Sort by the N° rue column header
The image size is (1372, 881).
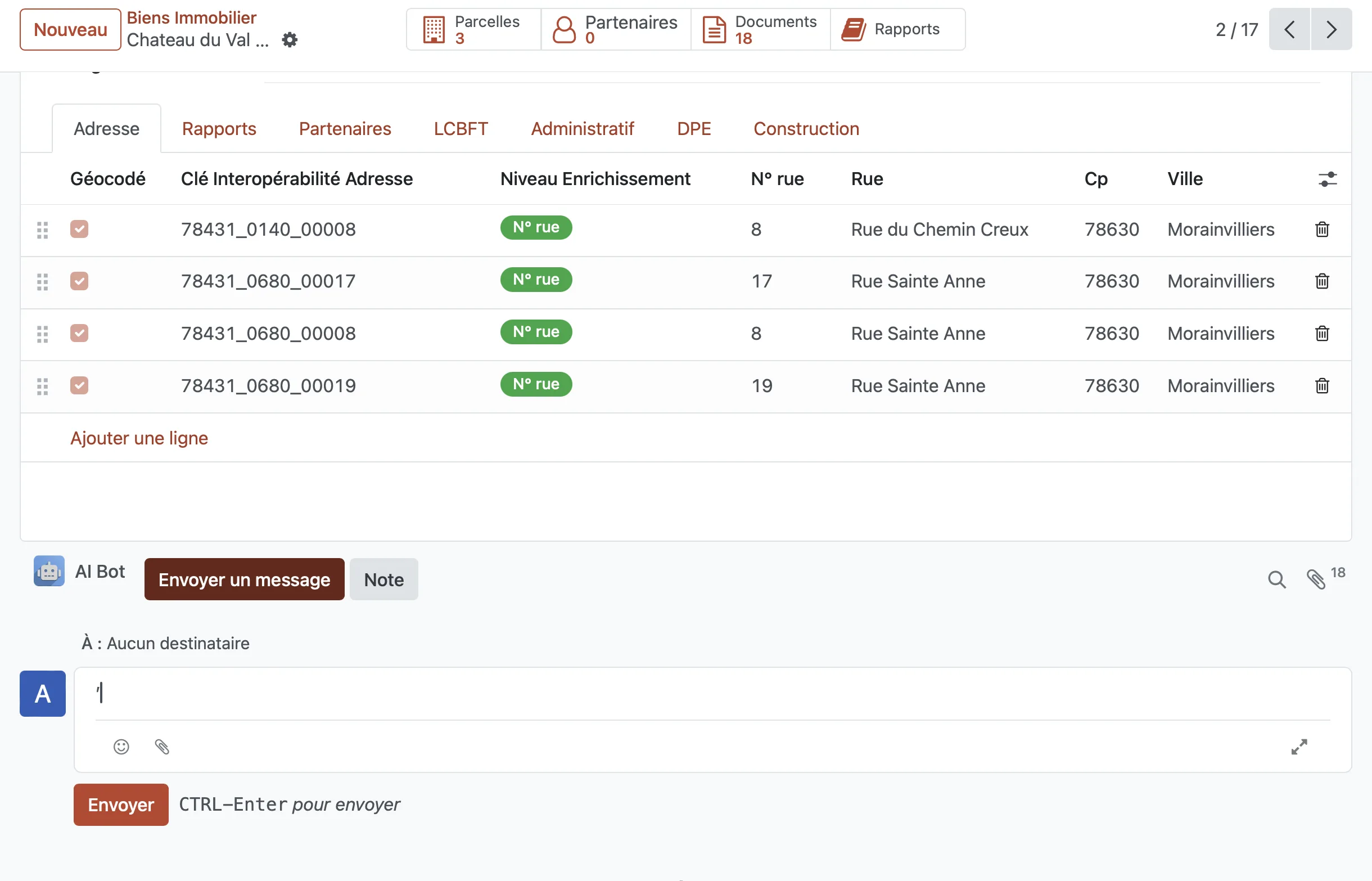[777, 179]
